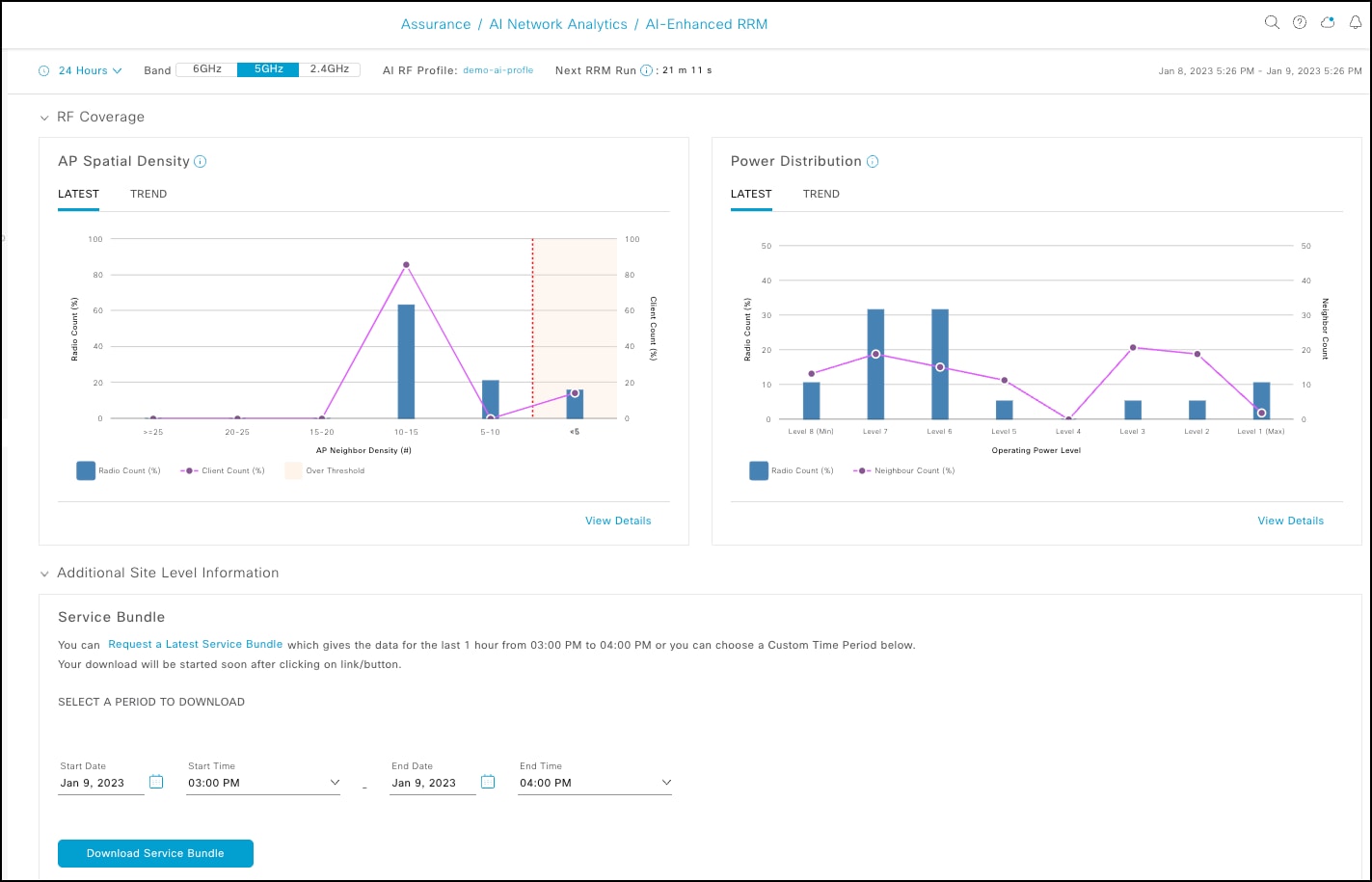This screenshot has width=1372, height=882.
Task: Click the Level 8 (Min) power bar
Action: (x=812, y=401)
